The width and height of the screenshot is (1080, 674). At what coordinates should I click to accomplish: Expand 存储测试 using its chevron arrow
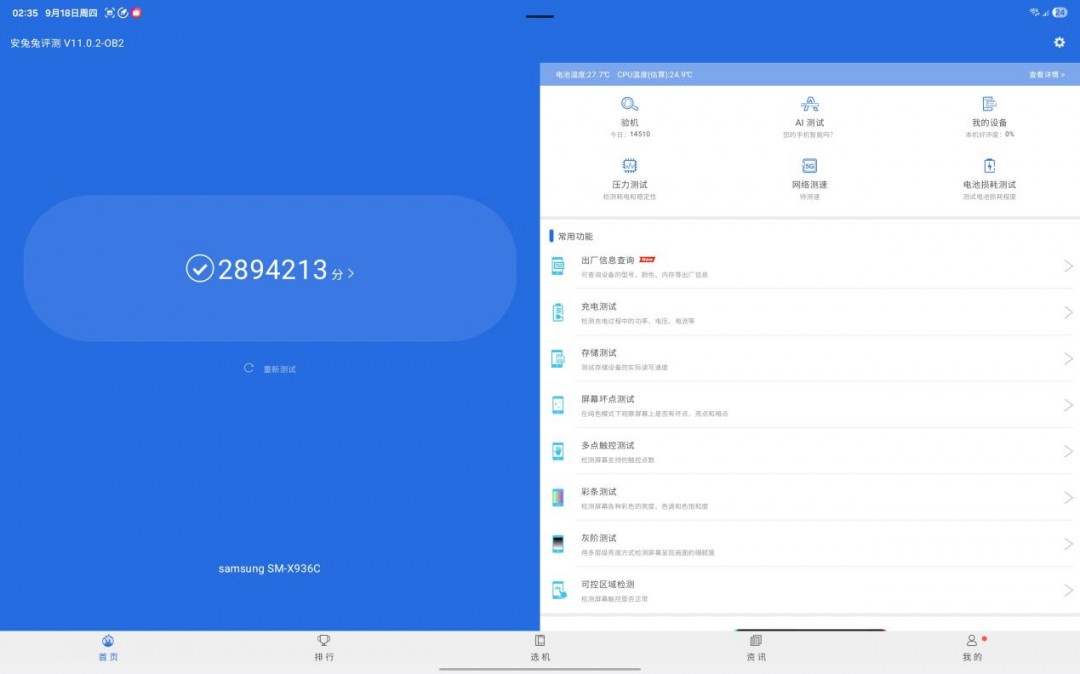1068,359
